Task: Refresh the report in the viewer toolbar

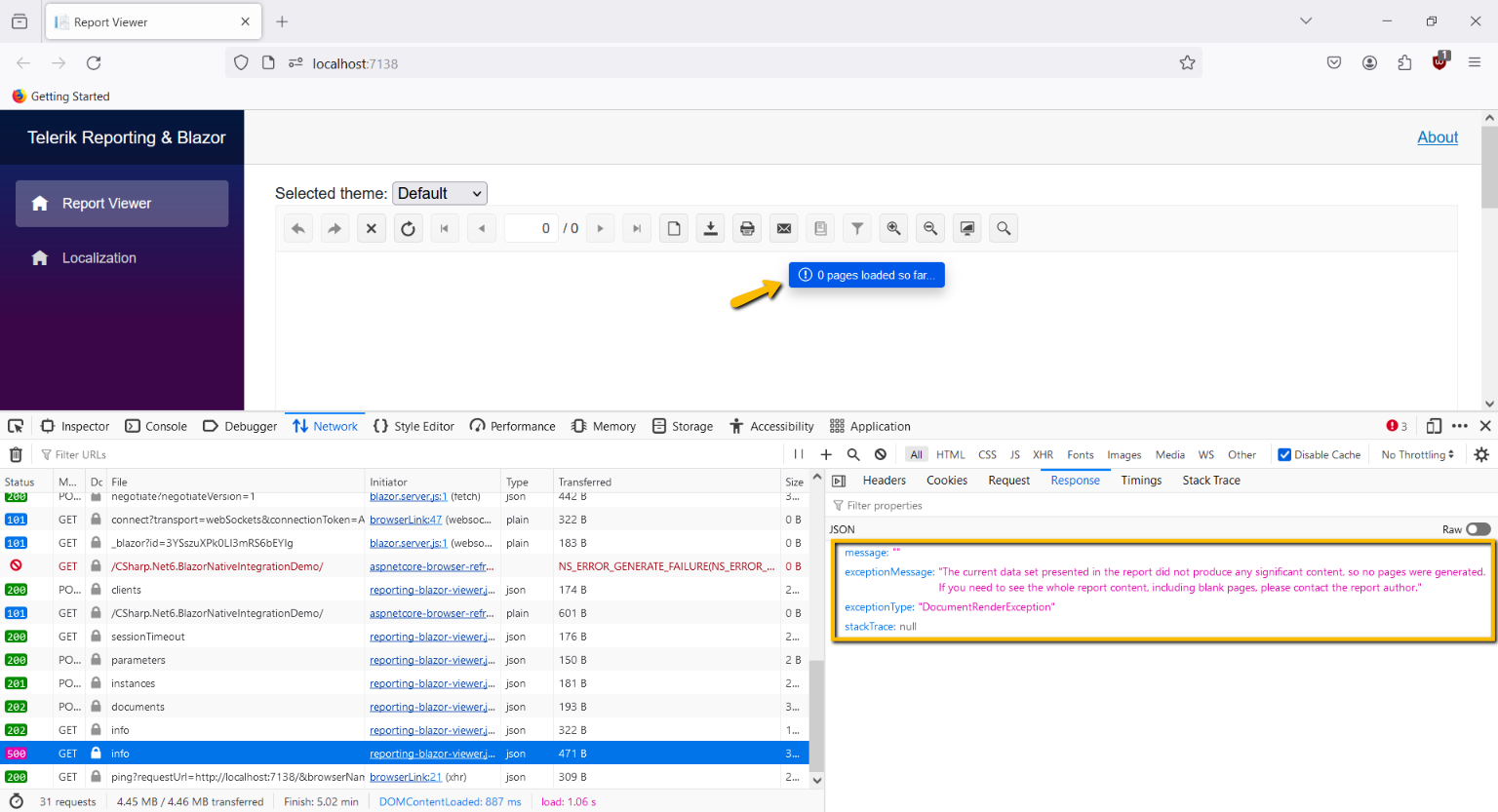Action: pyautogui.click(x=408, y=229)
